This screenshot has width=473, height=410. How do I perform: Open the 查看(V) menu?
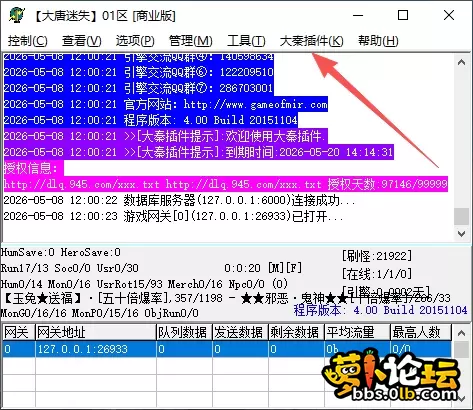[82, 41]
